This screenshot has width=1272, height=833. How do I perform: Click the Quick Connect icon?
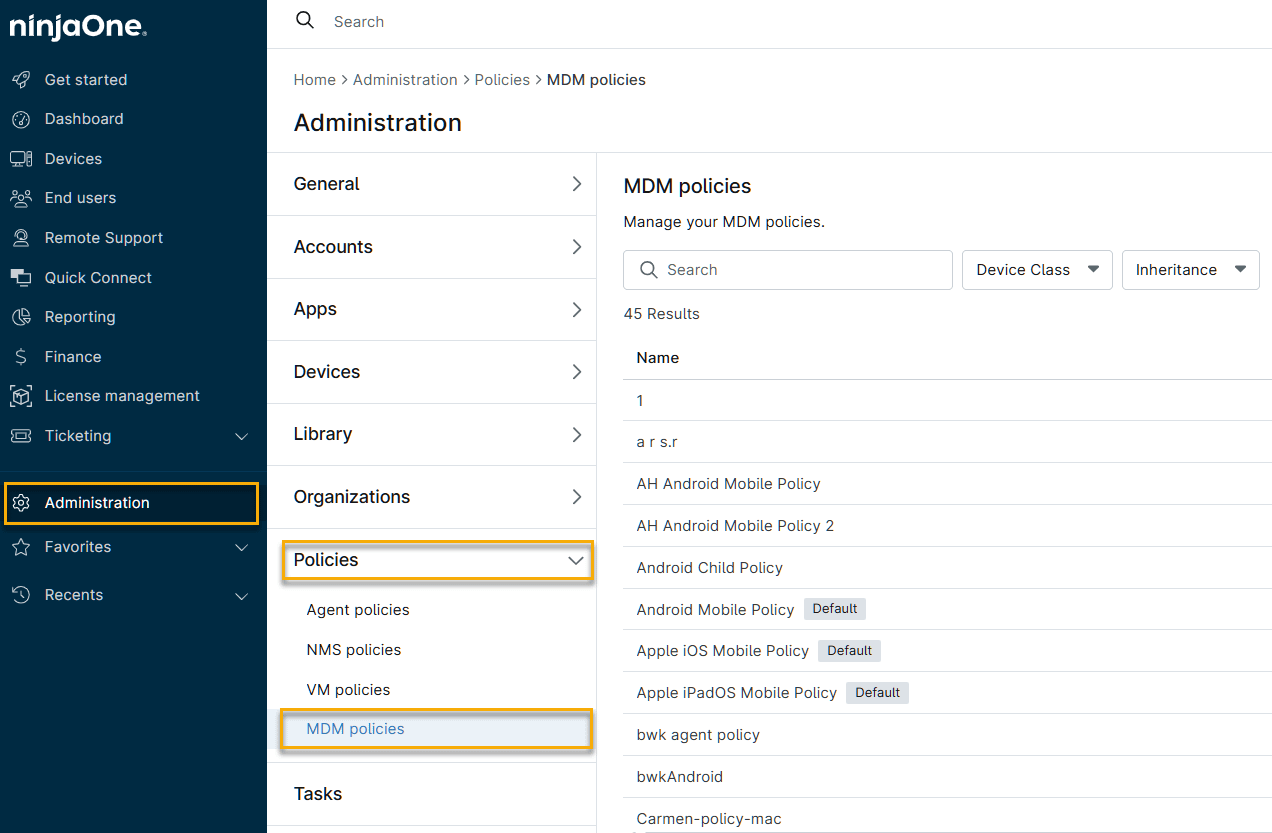(x=21, y=278)
